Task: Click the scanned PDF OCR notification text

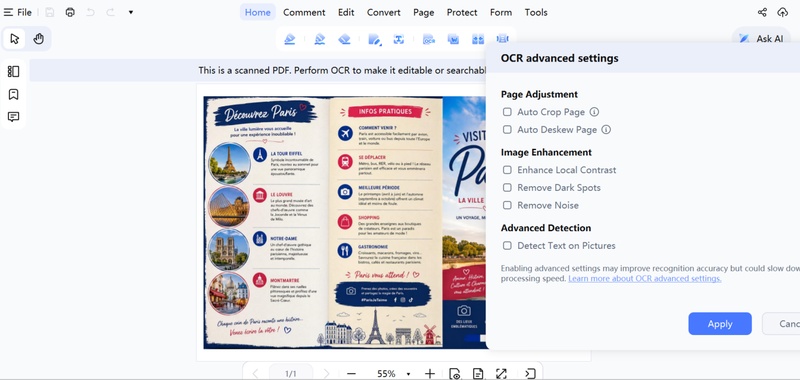Action: click(342, 70)
